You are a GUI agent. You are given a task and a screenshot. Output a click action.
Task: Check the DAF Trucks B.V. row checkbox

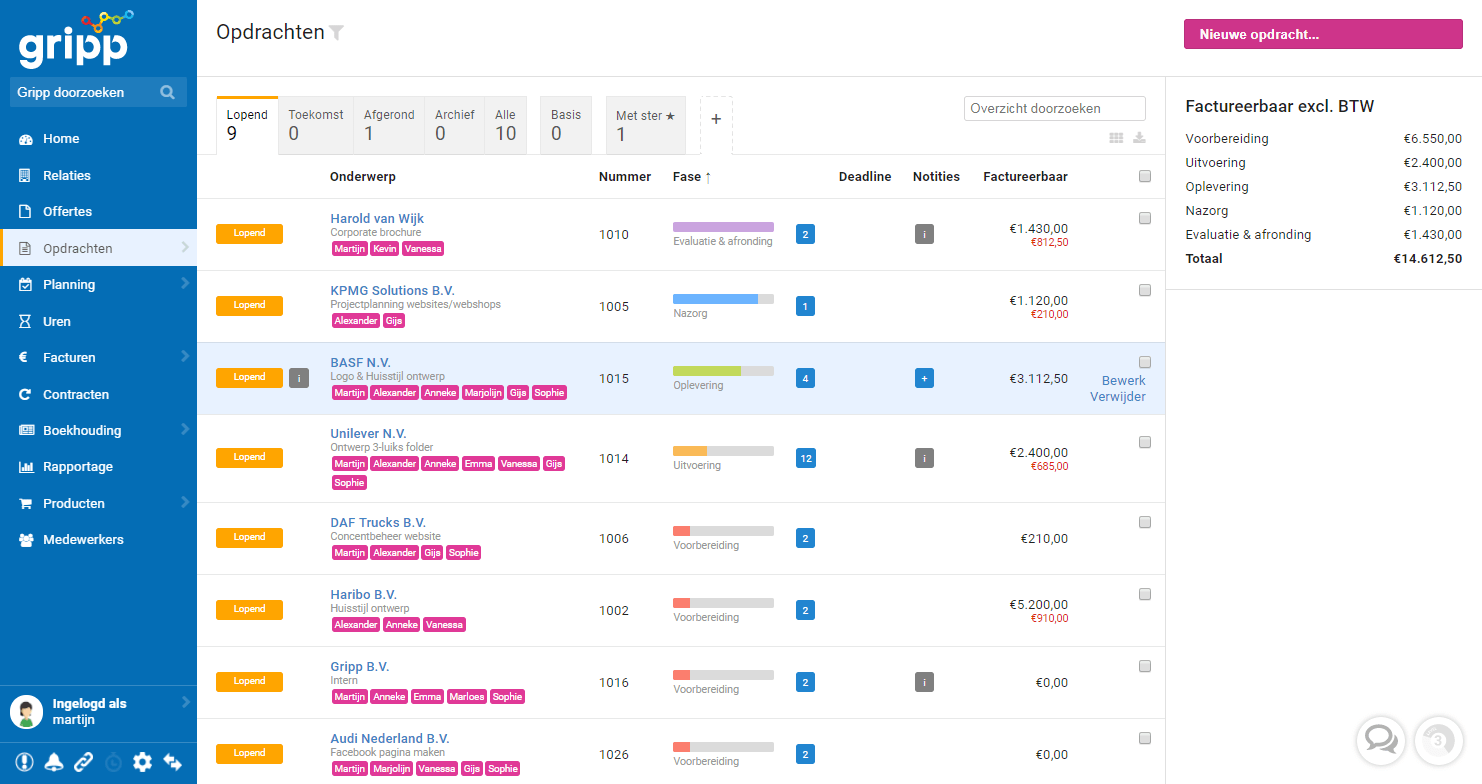(1145, 522)
